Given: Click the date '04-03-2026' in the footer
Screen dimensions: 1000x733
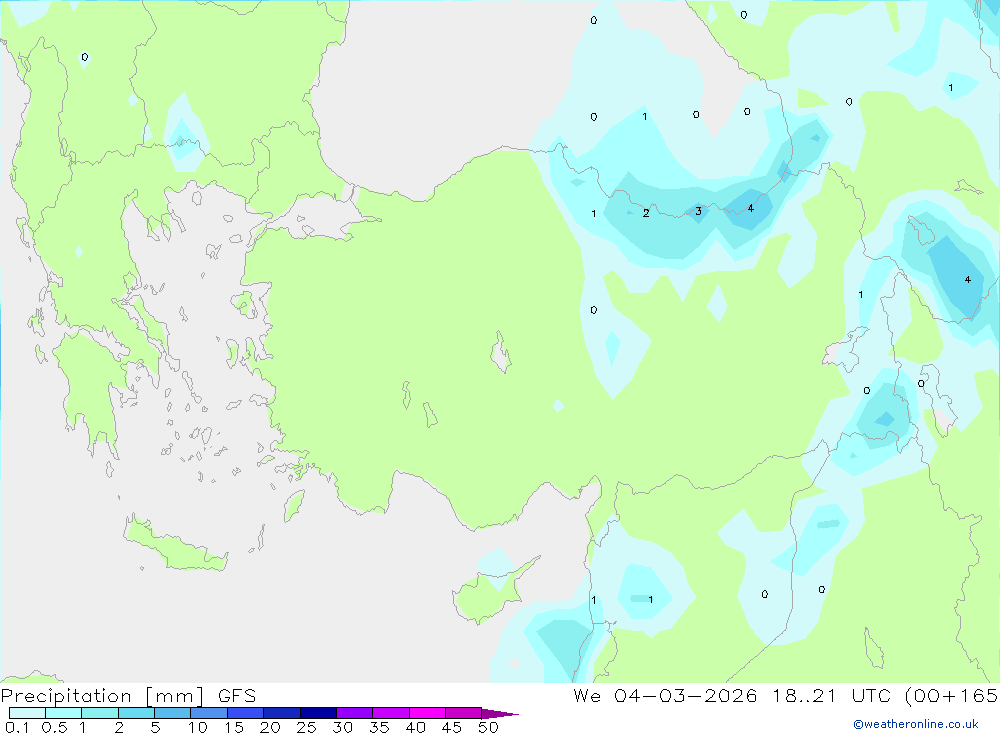Looking at the screenshot, I should tap(686, 695).
